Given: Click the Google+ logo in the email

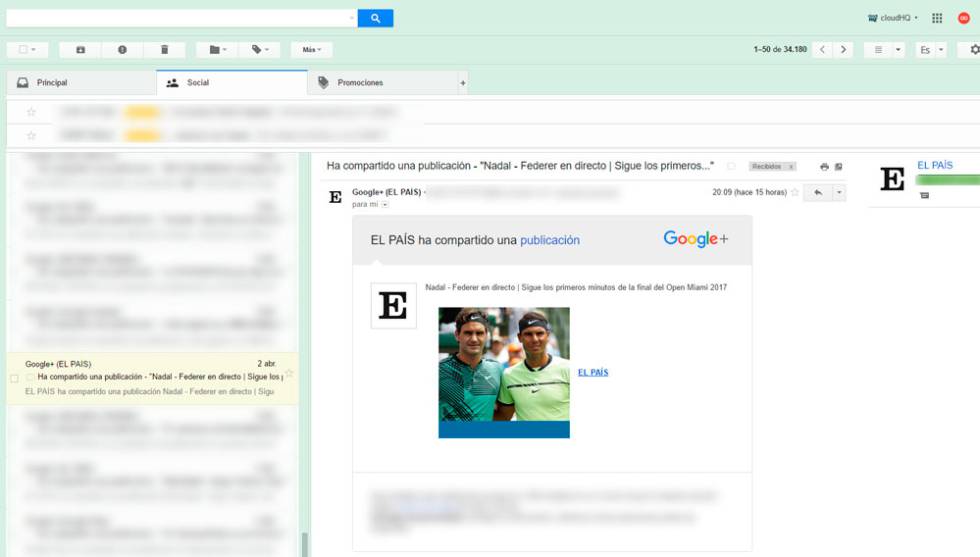Looking at the screenshot, I should click(696, 239).
